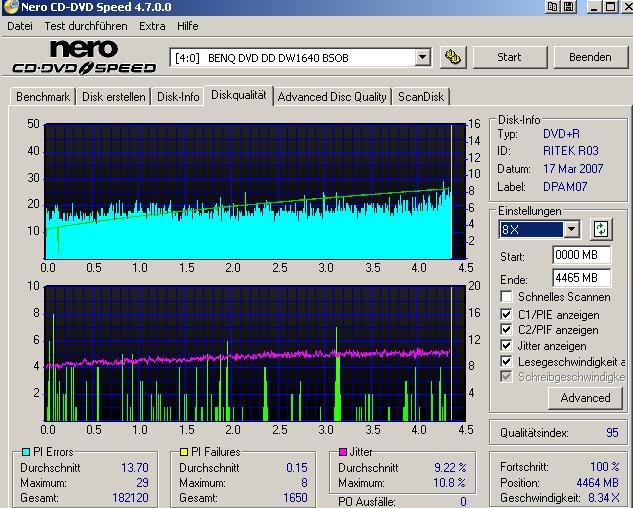Click Geschwindigkeit value 8.34 X
This screenshot has height=508, width=633.
click(604, 498)
